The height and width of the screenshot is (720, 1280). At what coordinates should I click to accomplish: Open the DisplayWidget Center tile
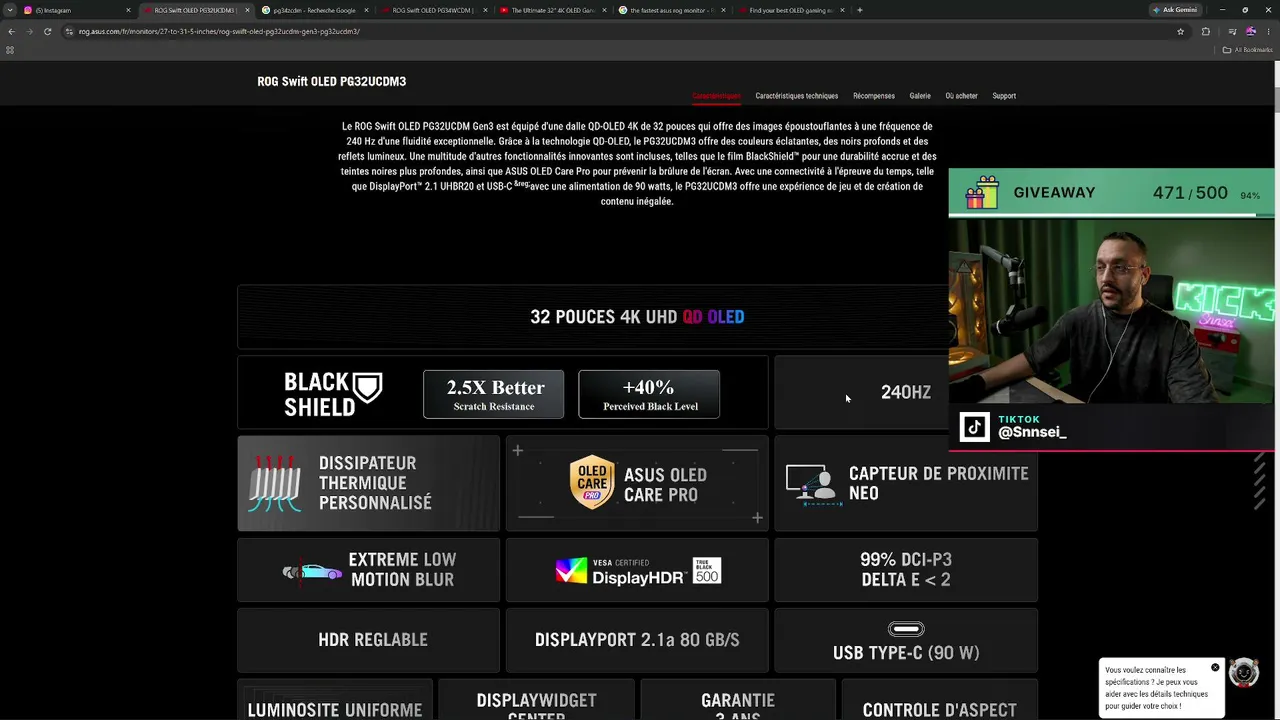[537, 700]
